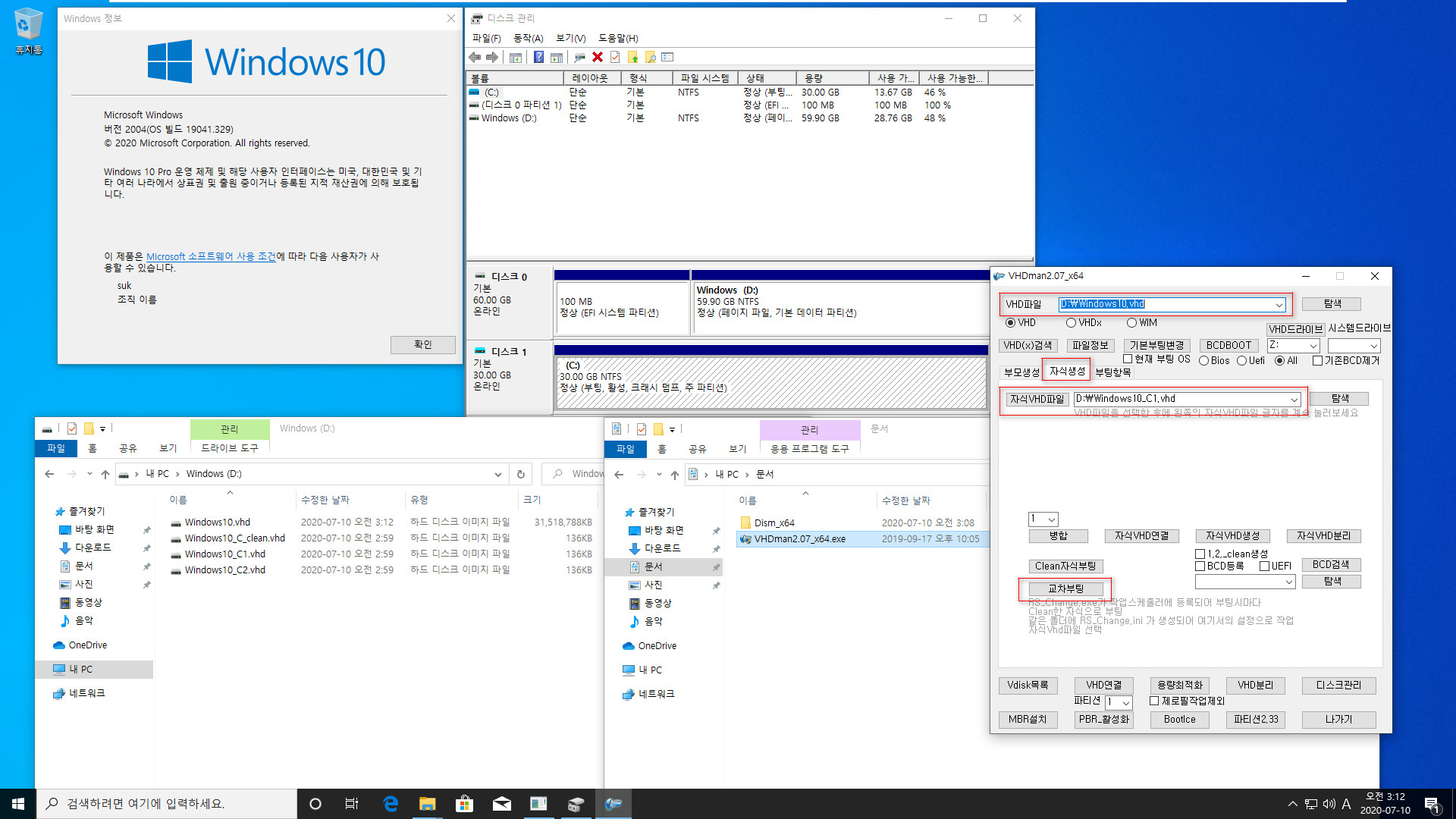Click the 교차부팅 button
Viewport: 1456px width, 819px height.
1065,588
